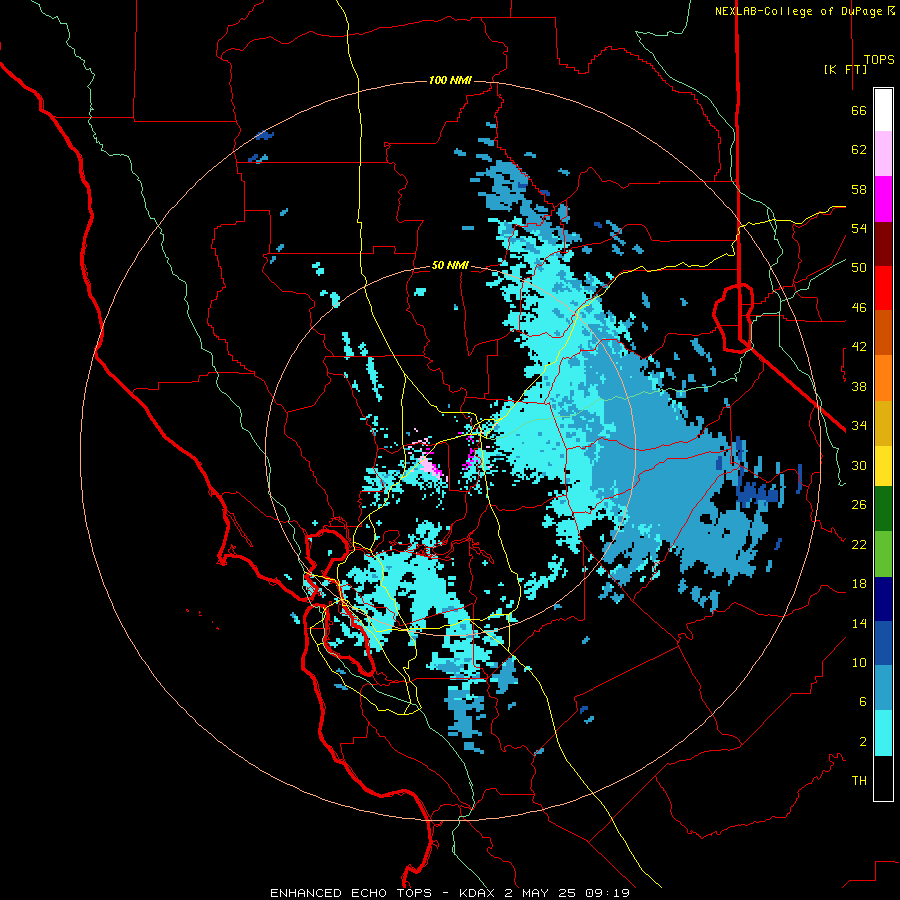Click the legend value '54'
The height and width of the screenshot is (900, 900).
pos(859,228)
